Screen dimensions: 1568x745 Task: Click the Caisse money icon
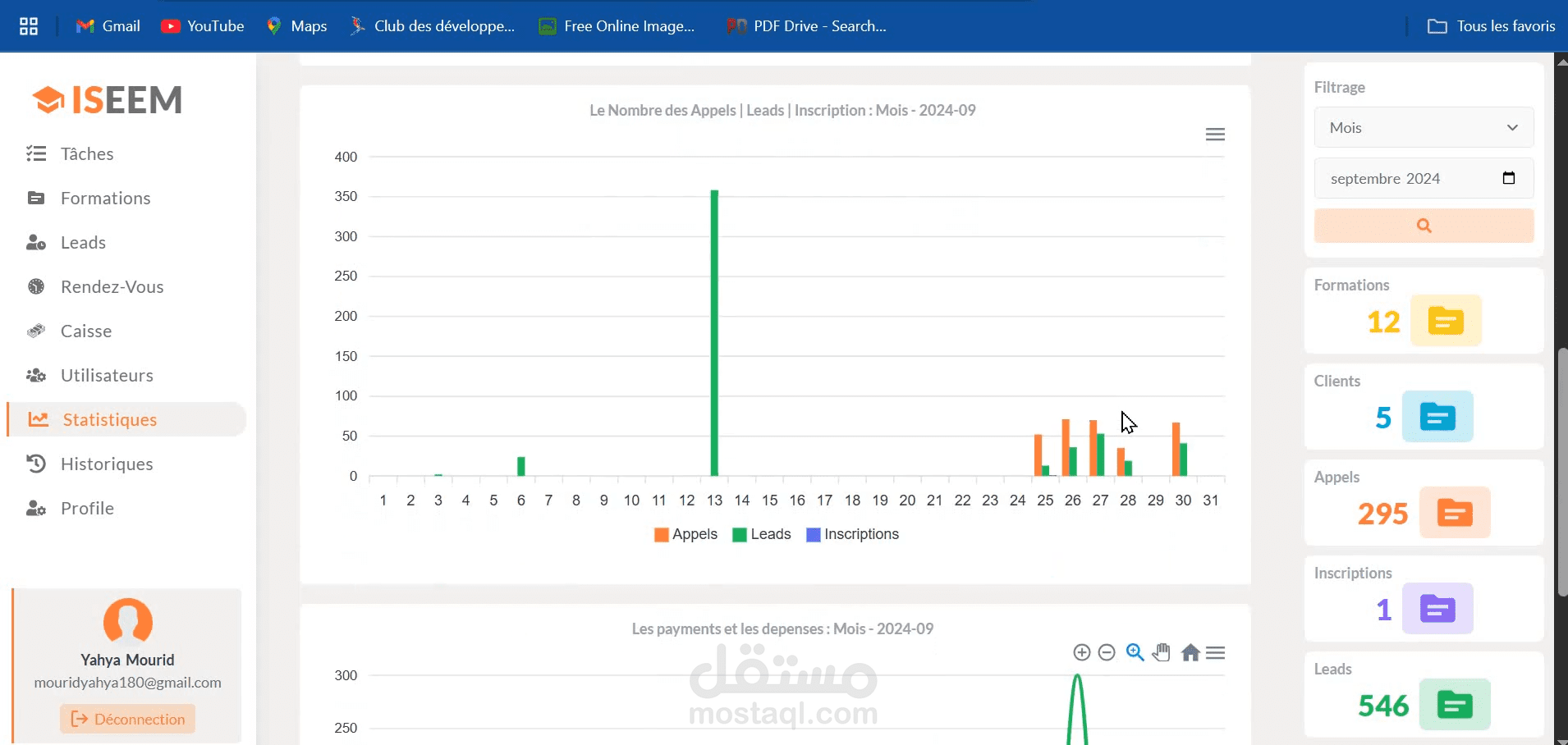pos(36,331)
